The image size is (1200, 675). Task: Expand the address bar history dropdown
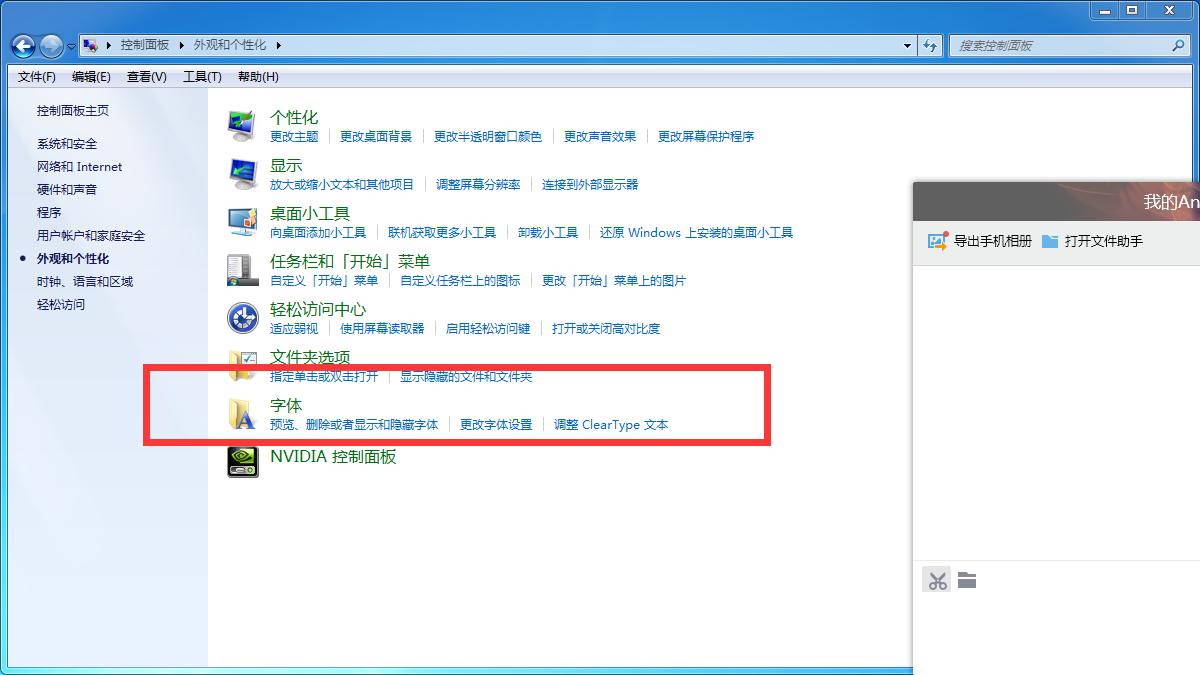coord(906,45)
